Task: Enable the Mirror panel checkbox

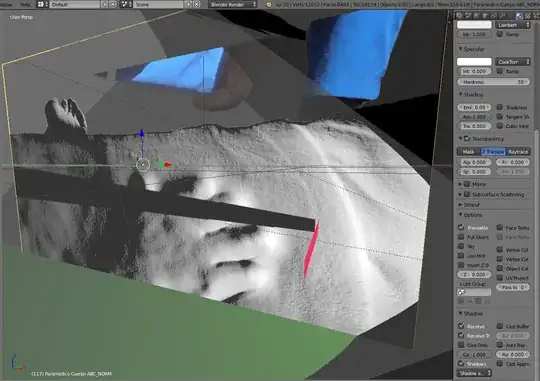Action: click(467, 184)
